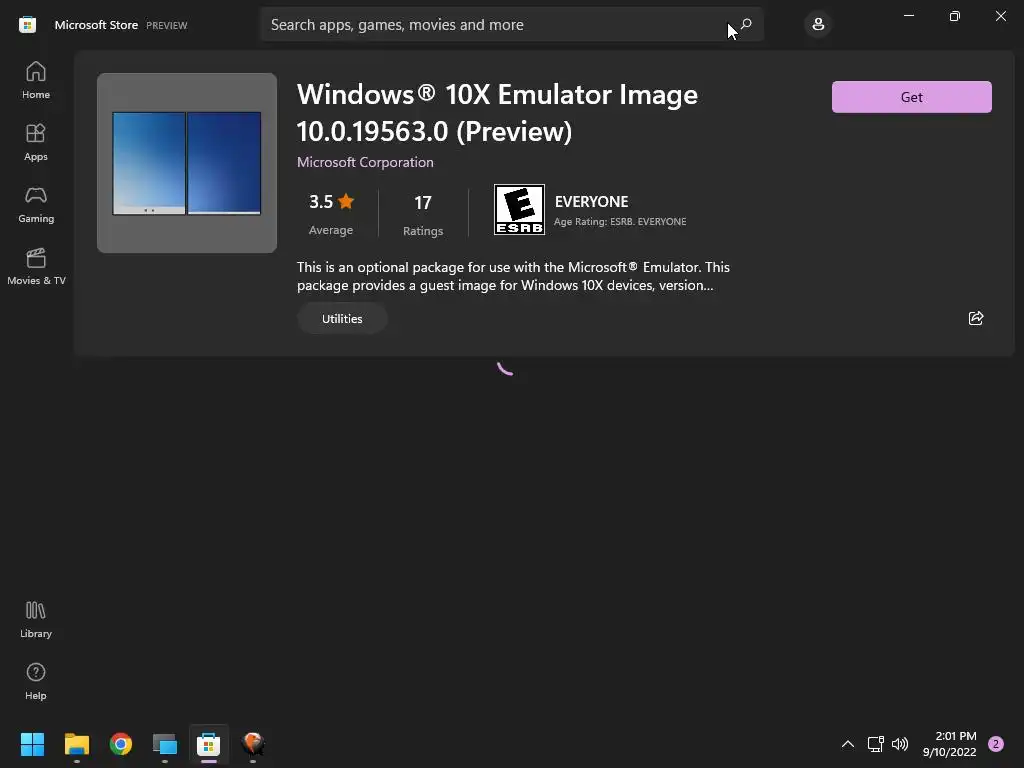This screenshot has width=1024, height=768.
Task: Open Help in the sidebar
Action: point(36,681)
